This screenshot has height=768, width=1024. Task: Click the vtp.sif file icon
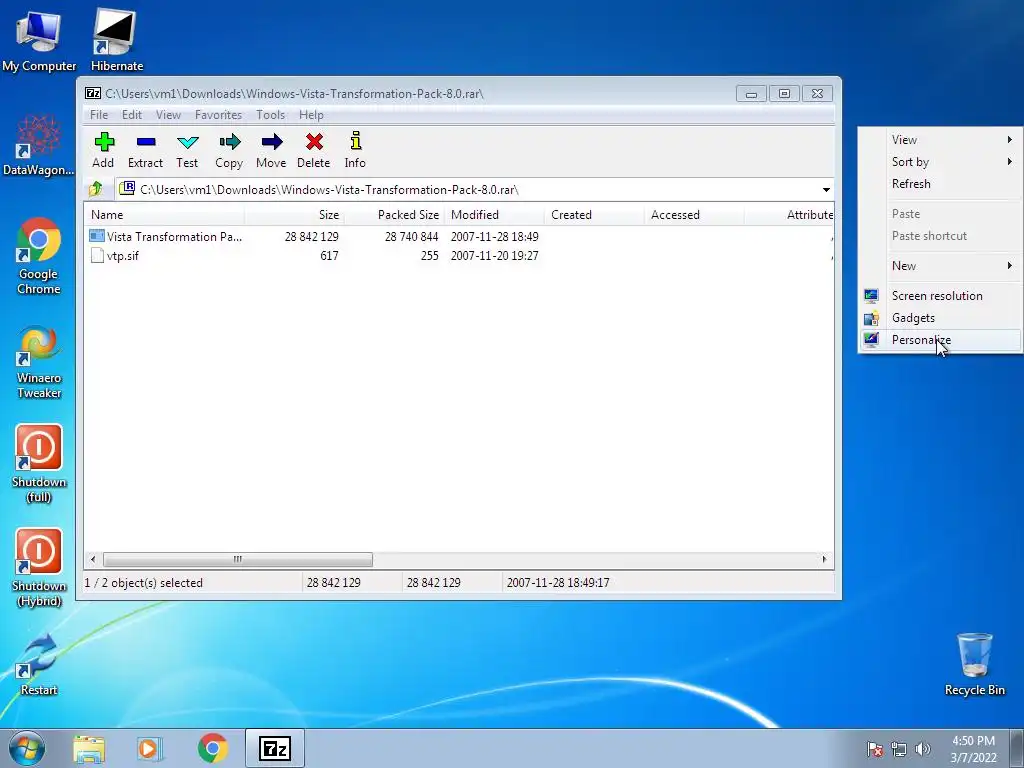pyautogui.click(x=97, y=255)
